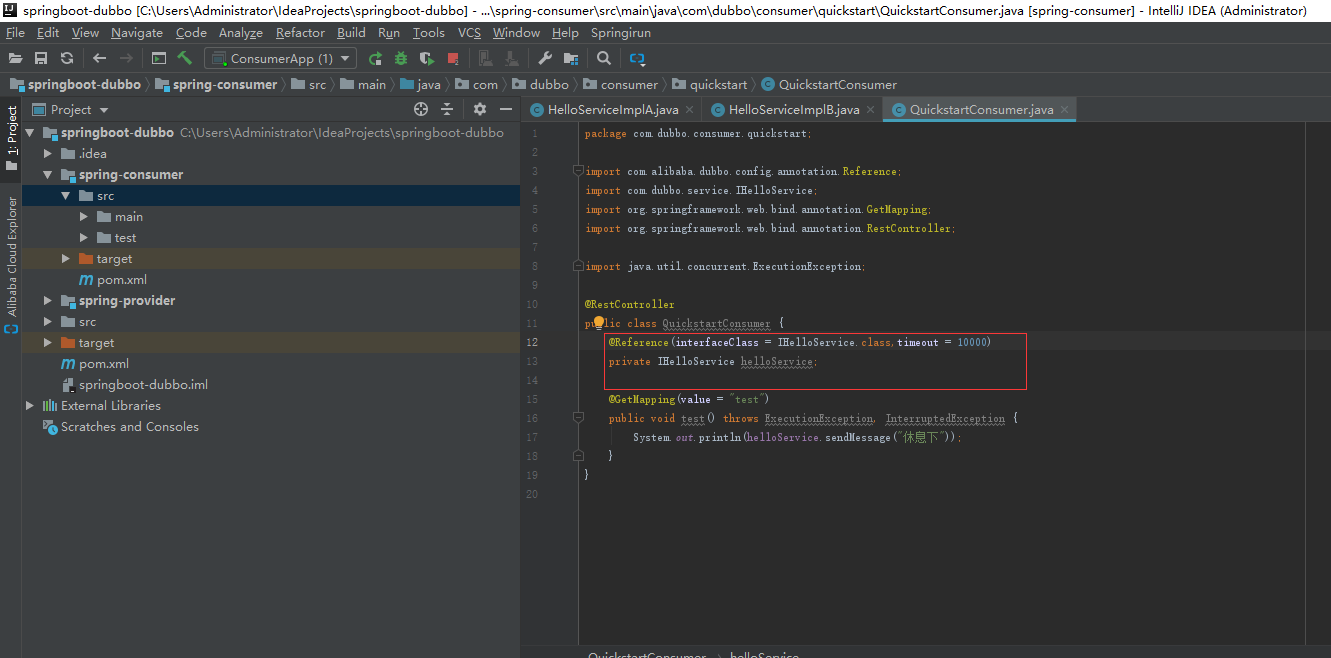Open Project Structure folder icon in toolbar
Viewport: 1331px width, 658px height.
[x=571, y=59]
